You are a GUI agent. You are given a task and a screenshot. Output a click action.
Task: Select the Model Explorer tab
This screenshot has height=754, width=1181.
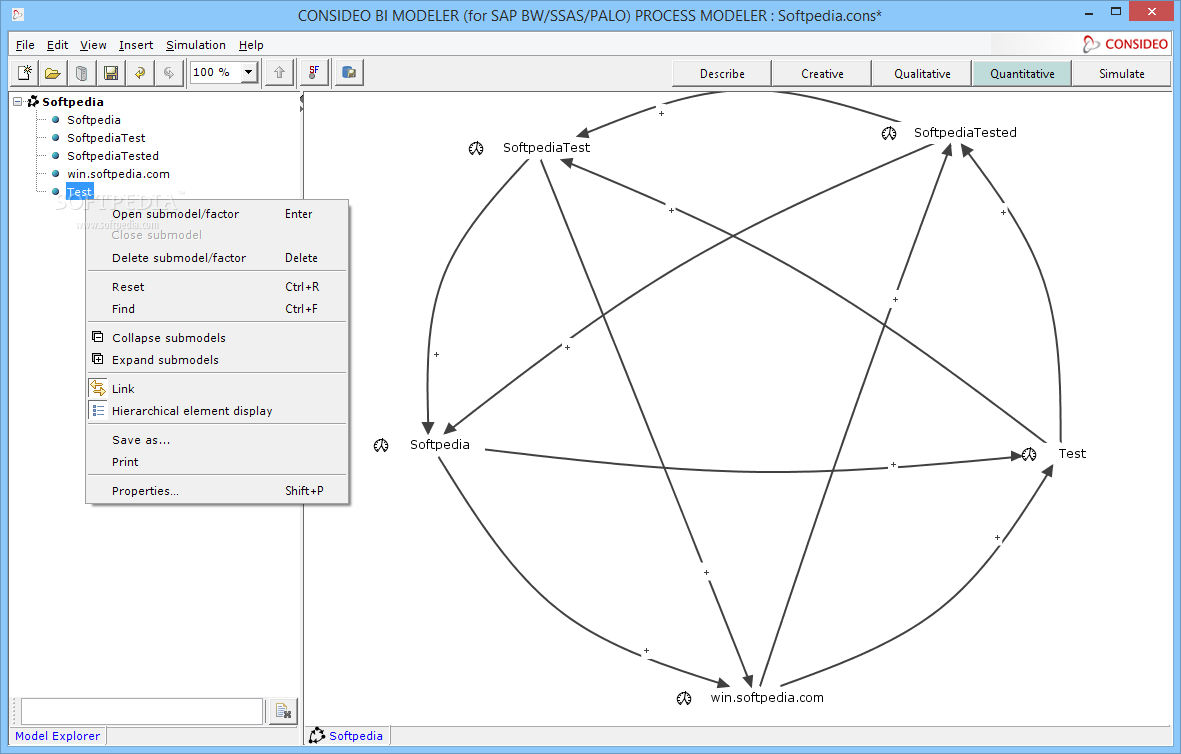pyautogui.click(x=57, y=736)
